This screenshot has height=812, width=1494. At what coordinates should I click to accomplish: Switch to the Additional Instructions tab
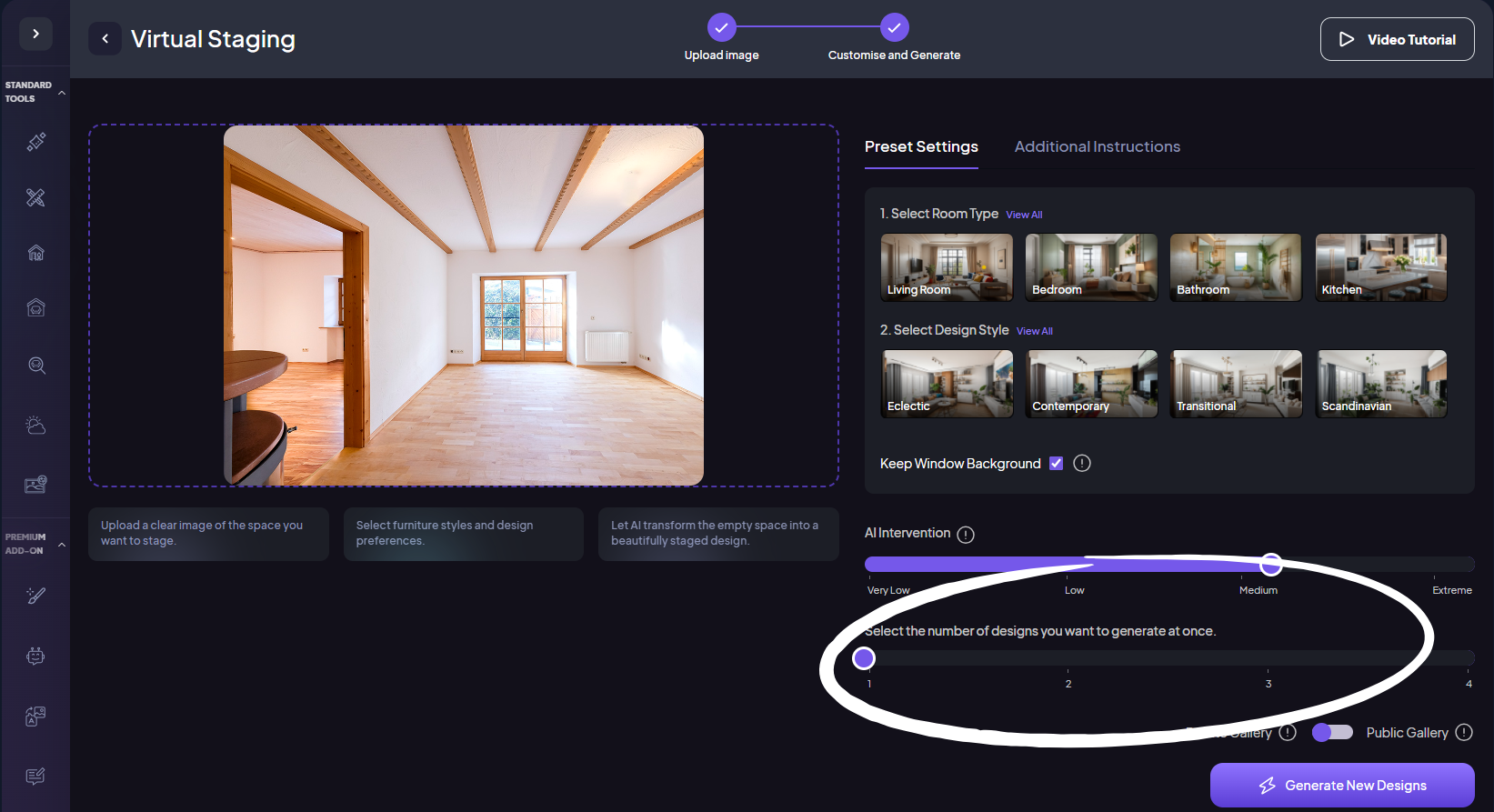click(1097, 147)
